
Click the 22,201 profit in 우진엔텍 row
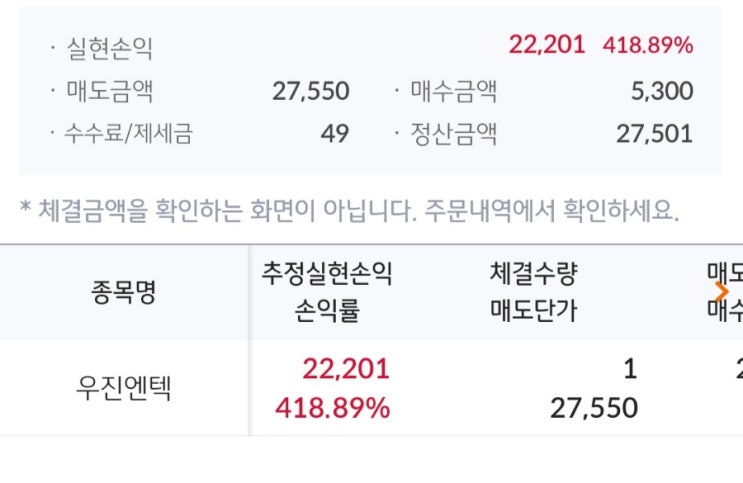[x=345, y=369]
